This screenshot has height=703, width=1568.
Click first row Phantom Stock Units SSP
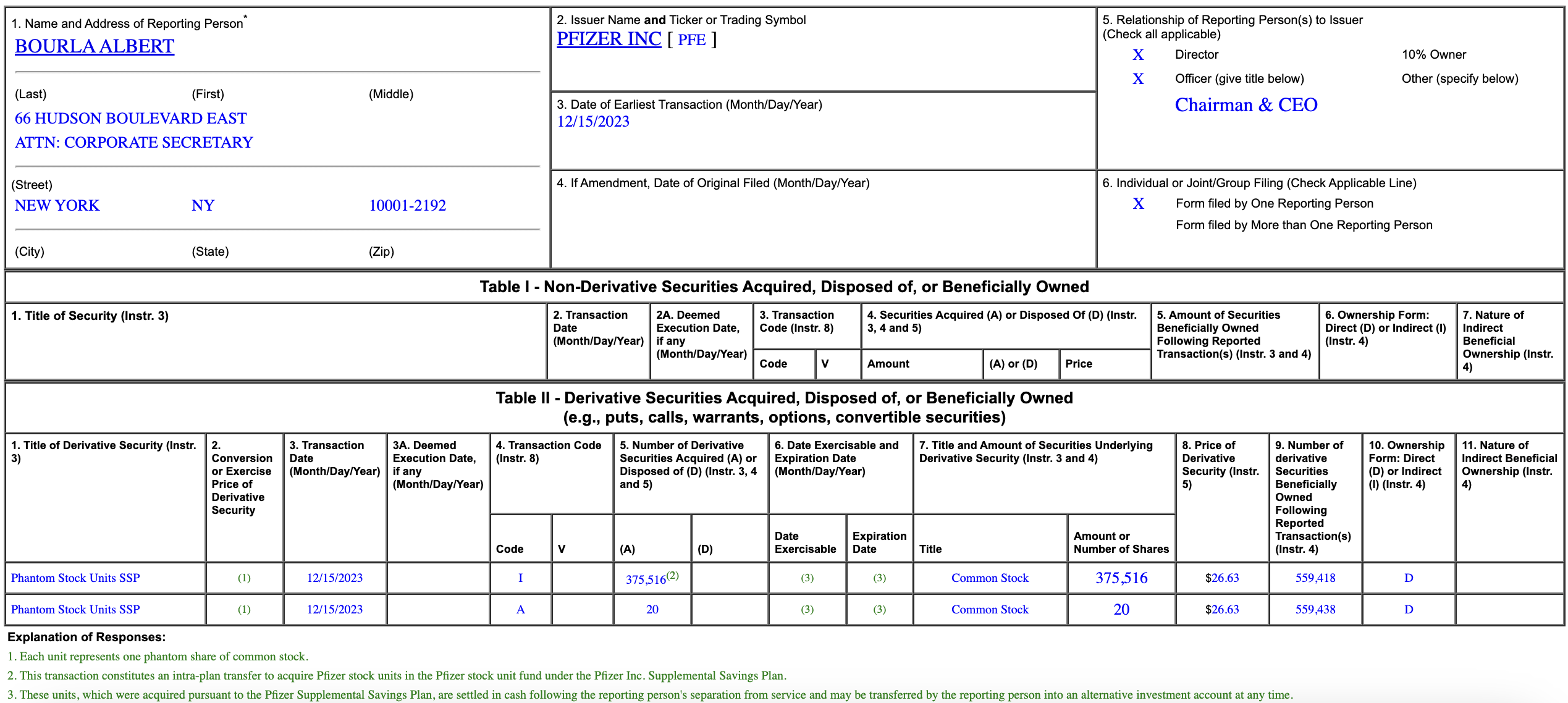[75, 578]
